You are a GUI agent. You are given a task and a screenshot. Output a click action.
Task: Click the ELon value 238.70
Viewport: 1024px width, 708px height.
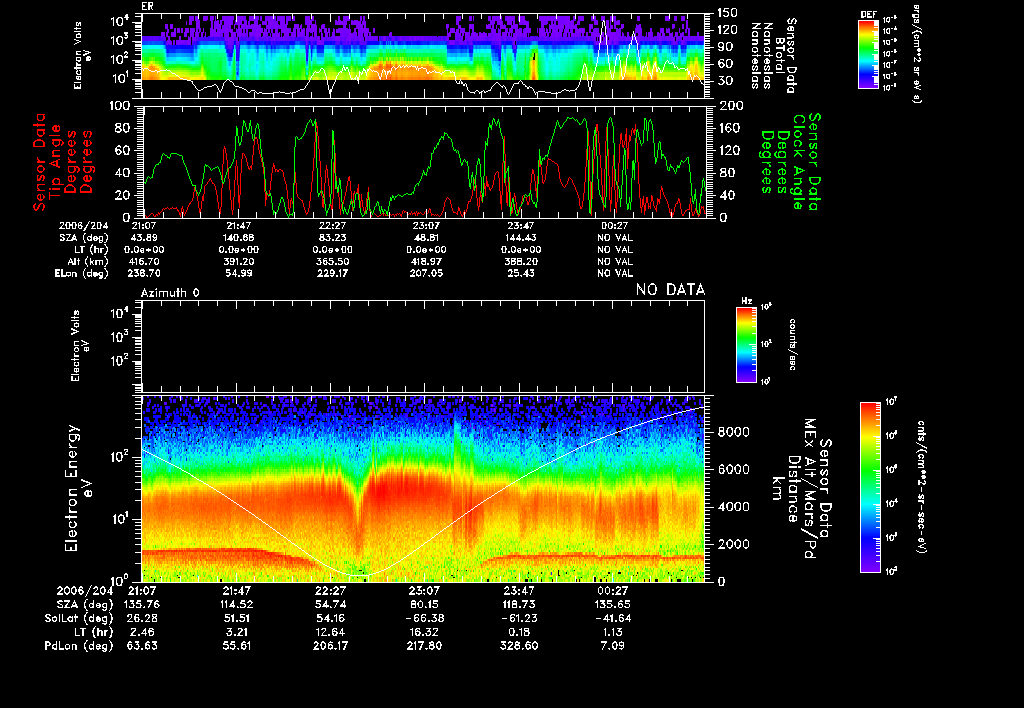(144, 273)
